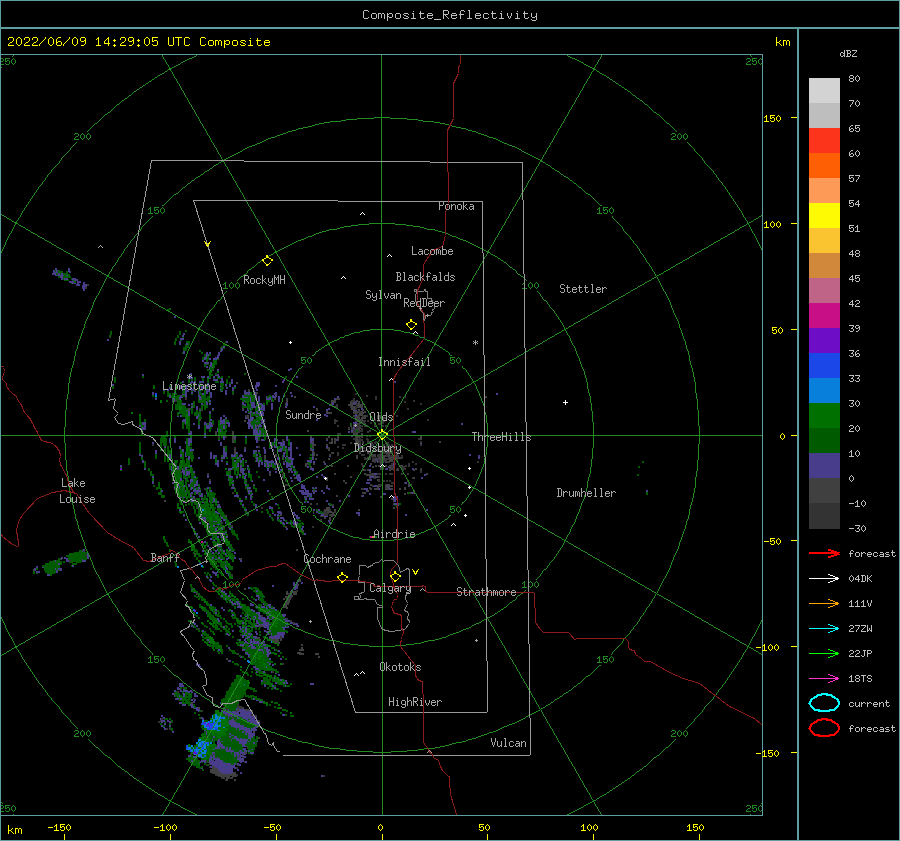Screen dimensions: 900x841
Task: Select the Airdrie label
Action: [x=394, y=534]
